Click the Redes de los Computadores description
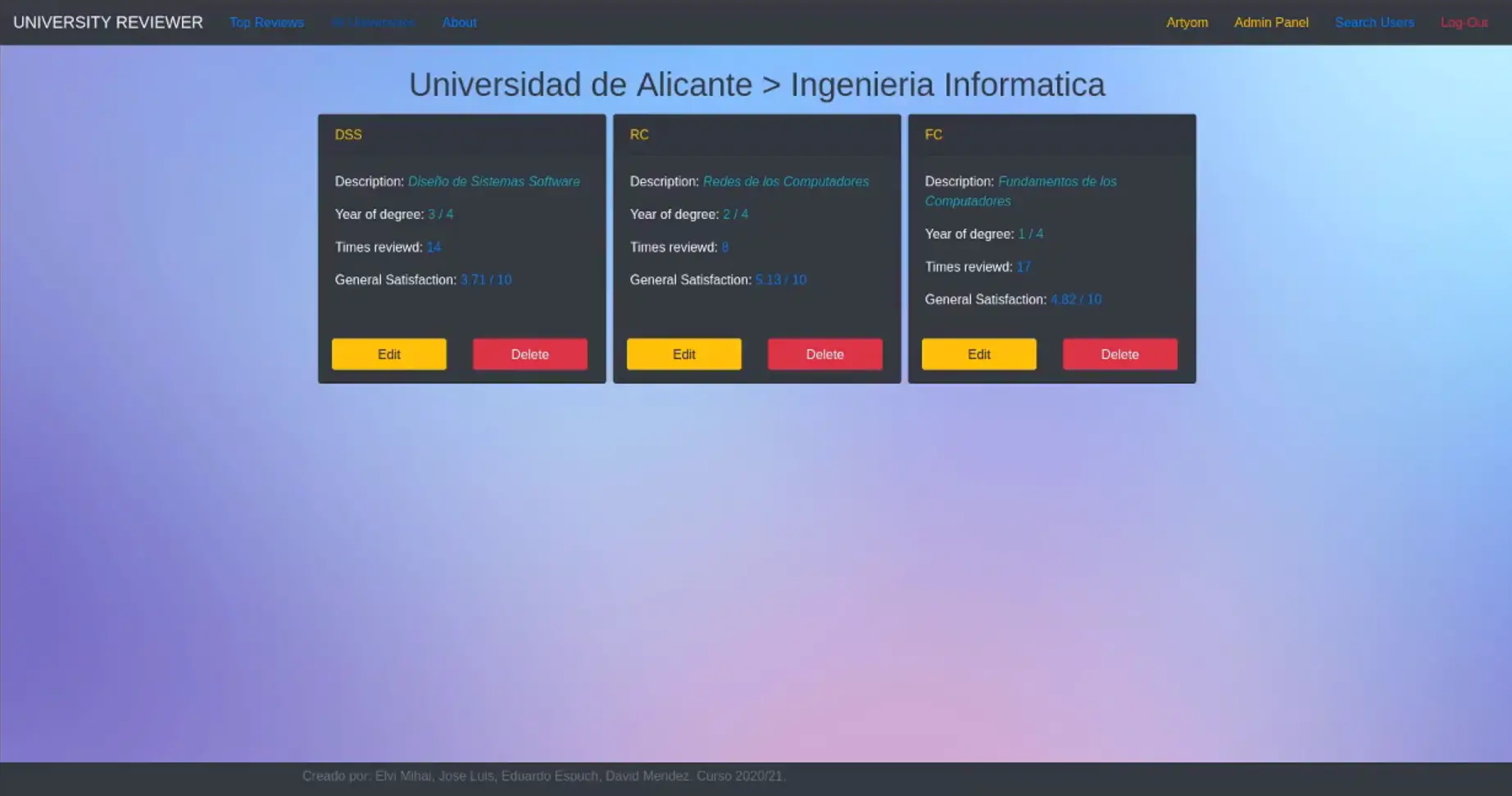The width and height of the screenshot is (1512, 796). (785, 181)
